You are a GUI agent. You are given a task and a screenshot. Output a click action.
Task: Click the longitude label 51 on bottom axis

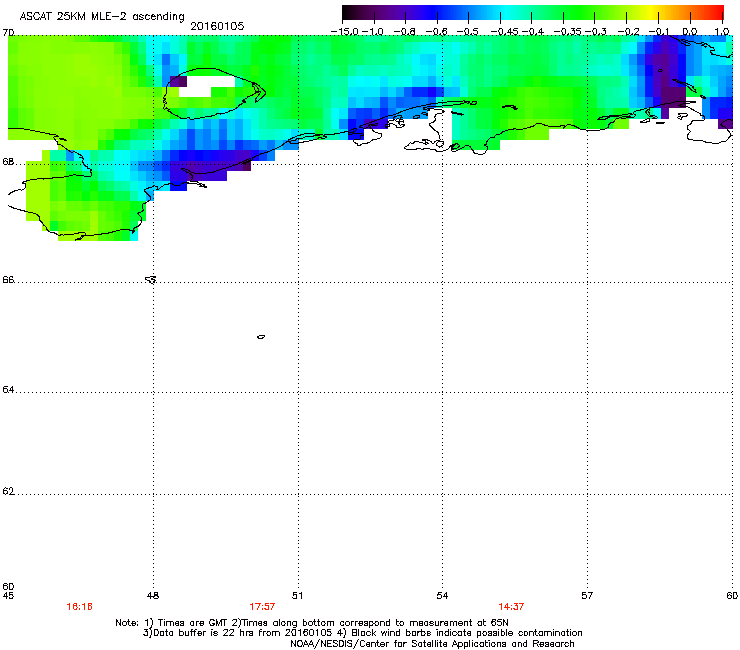[x=297, y=596]
